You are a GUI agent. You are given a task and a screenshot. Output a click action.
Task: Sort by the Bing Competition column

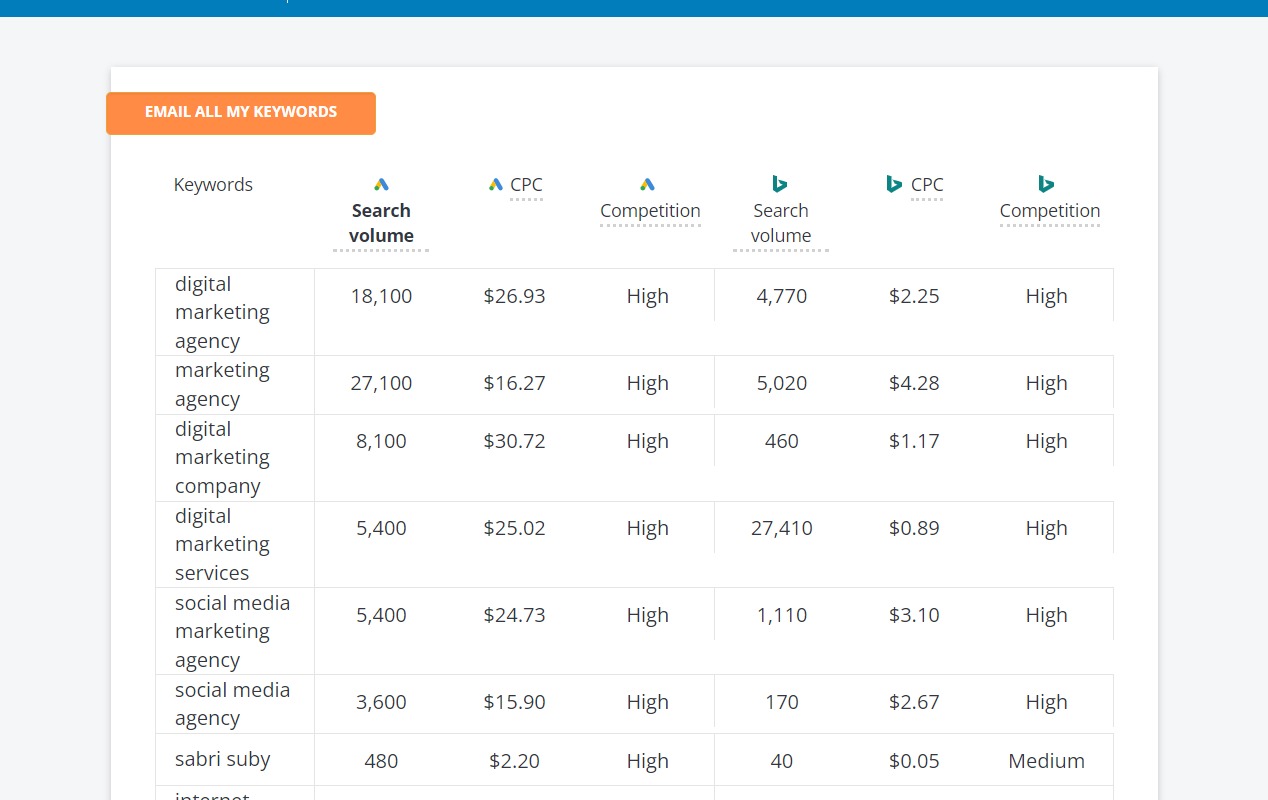pyautogui.click(x=1050, y=210)
